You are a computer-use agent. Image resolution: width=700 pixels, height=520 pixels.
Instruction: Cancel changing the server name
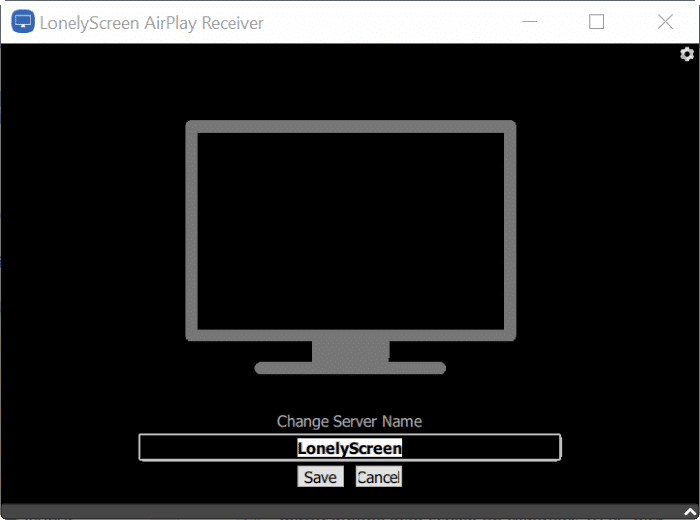379,477
